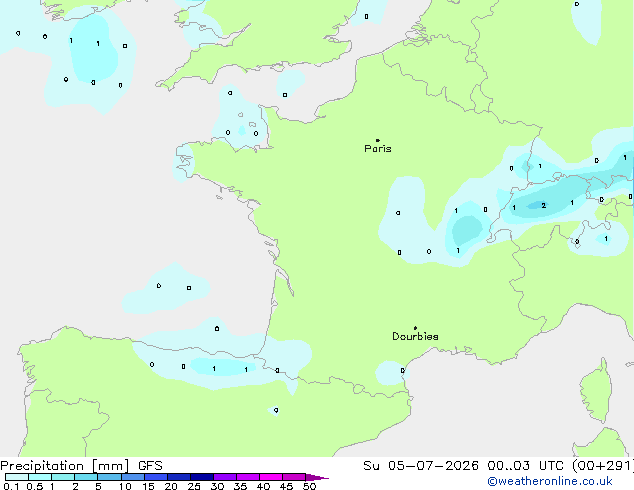Click the '00..03 UTC' time text
Screen dimensions: 634x490
[525, 466]
